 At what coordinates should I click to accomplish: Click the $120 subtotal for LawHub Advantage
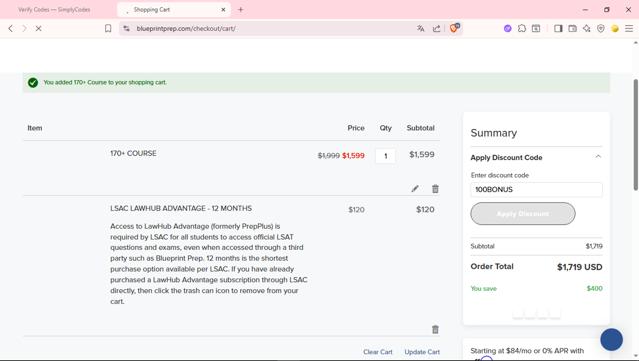(x=425, y=209)
